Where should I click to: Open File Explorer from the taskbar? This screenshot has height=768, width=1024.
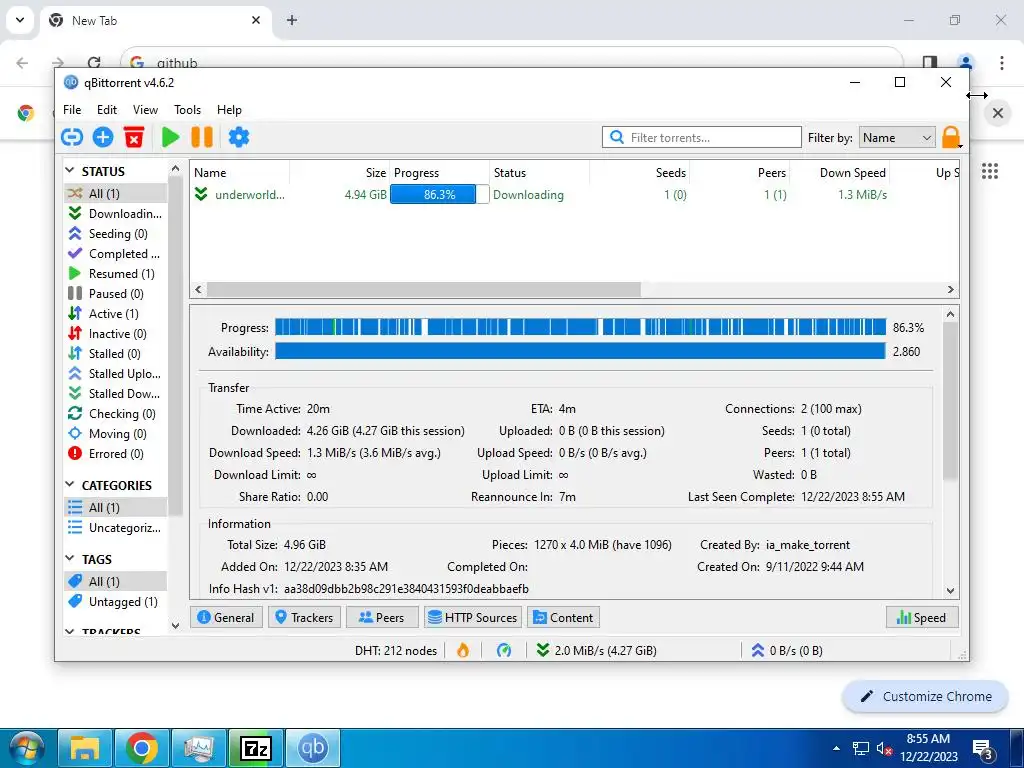[85, 748]
